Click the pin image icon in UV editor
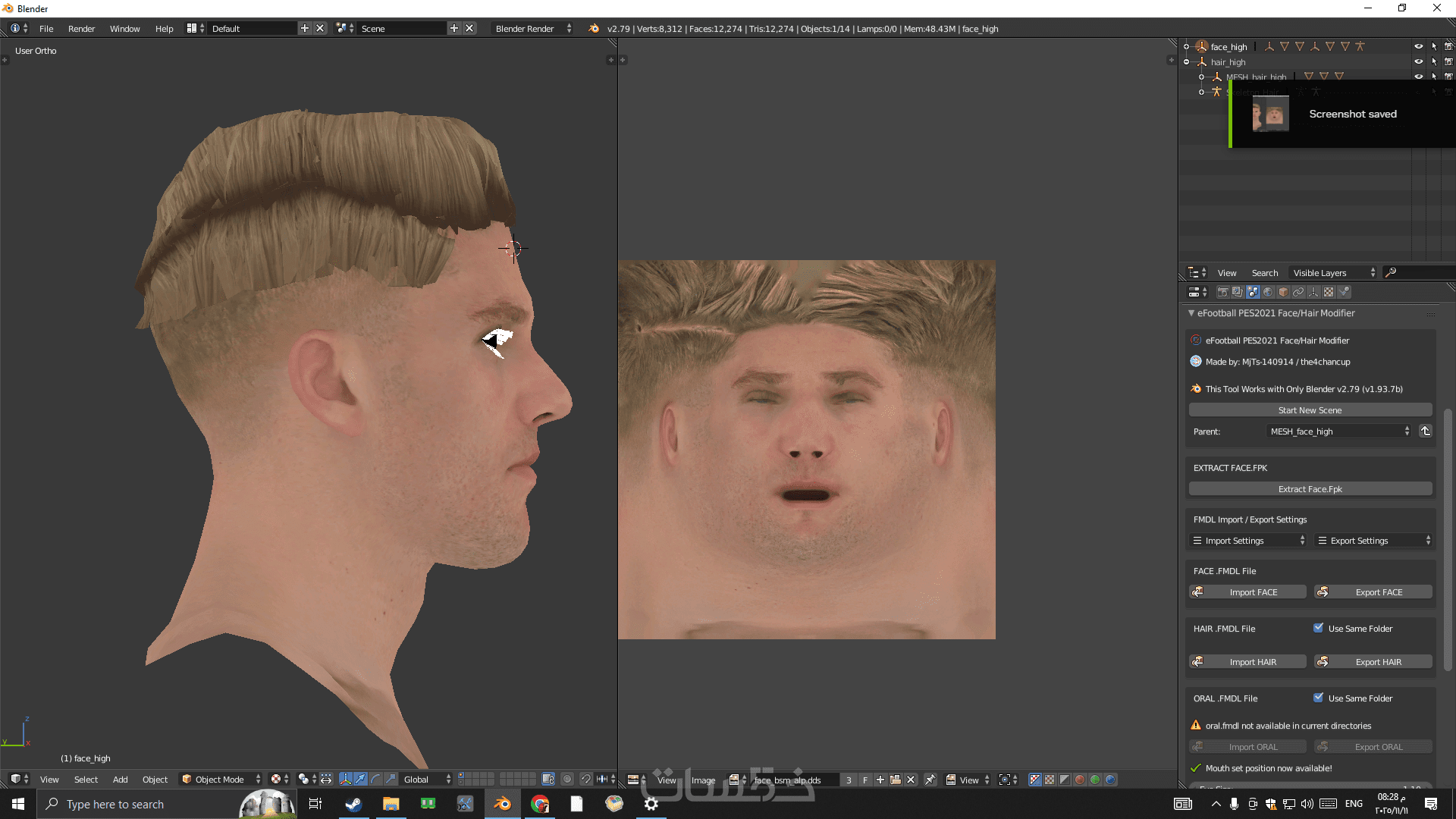Screen dimensions: 1456x819 point(930,780)
